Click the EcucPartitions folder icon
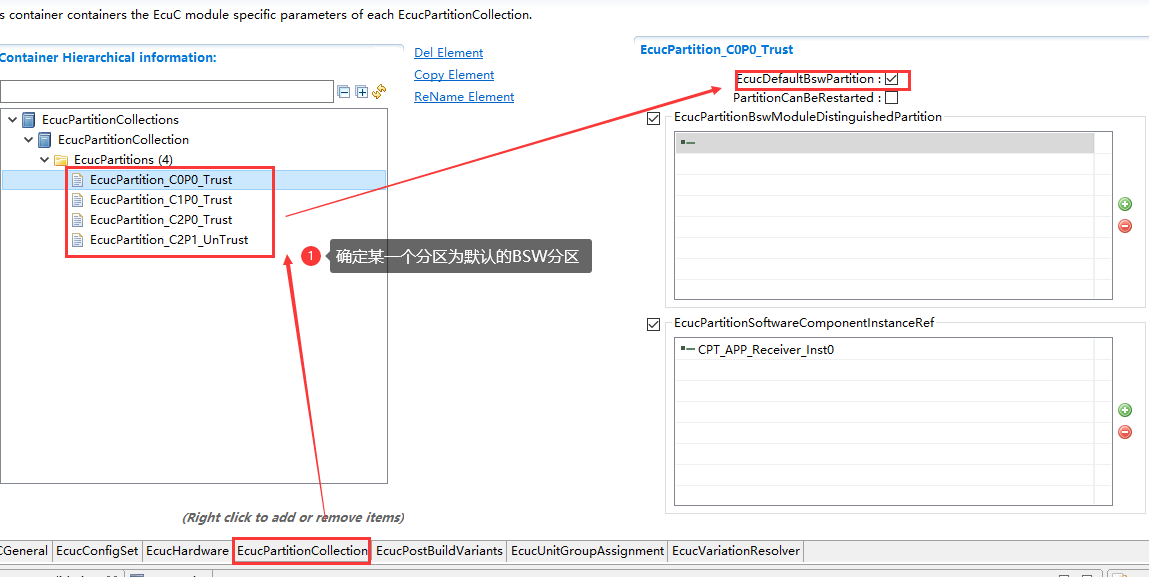The image size is (1149, 577). pyautogui.click(x=61, y=160)
